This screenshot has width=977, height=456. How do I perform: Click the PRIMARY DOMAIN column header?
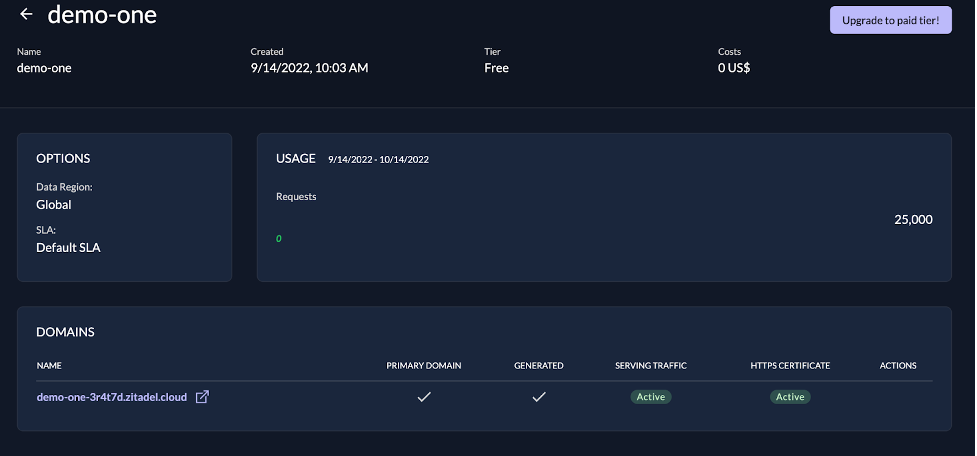[424, 366]
